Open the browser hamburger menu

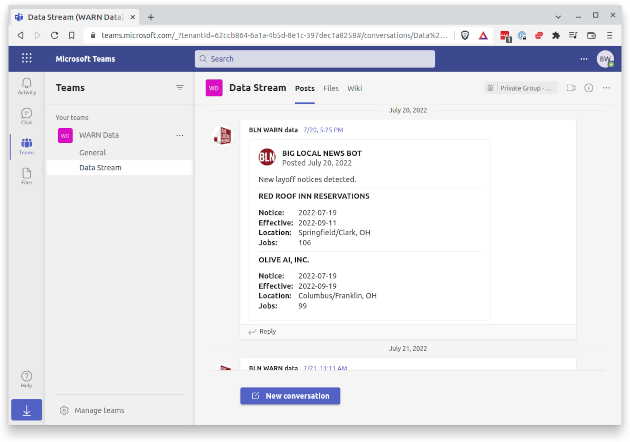pyautogui.click(x=610, y=35)
